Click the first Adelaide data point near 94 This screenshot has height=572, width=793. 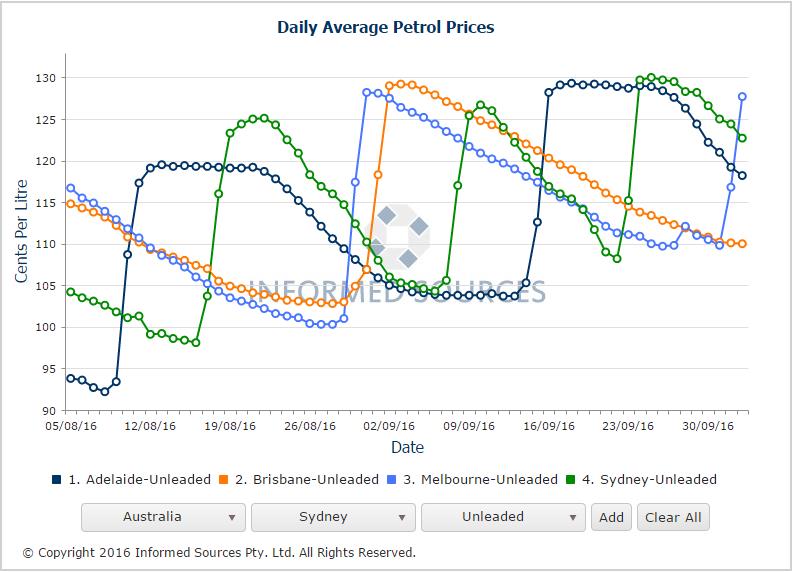click(71, 378)
